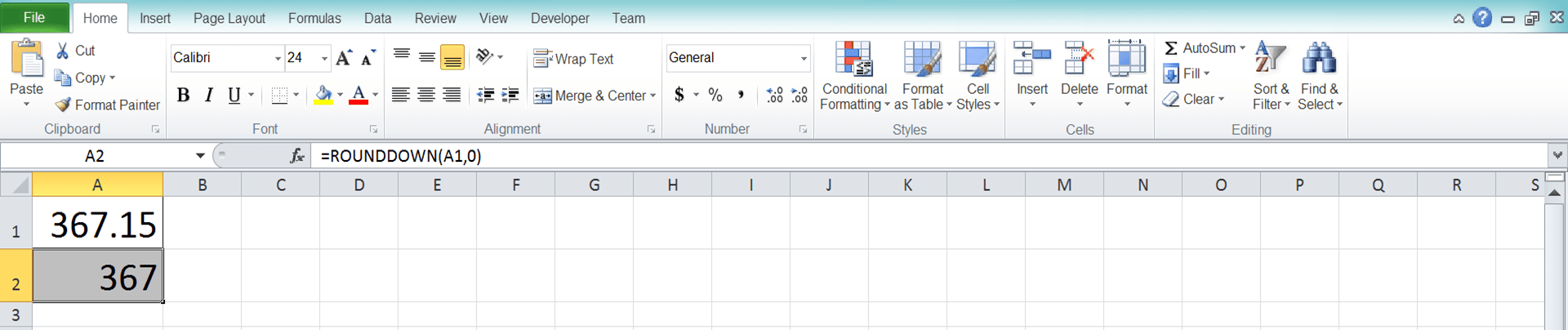Apply percent style format
This screenshot has width=1568, height=330.
click(x=715, y=95)
